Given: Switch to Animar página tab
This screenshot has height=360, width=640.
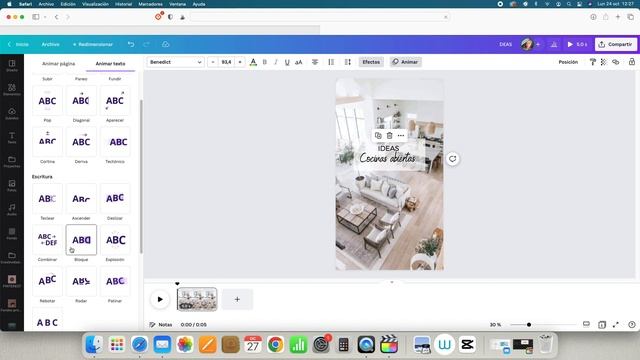Looking at the screenshot, I should point(58,64).
